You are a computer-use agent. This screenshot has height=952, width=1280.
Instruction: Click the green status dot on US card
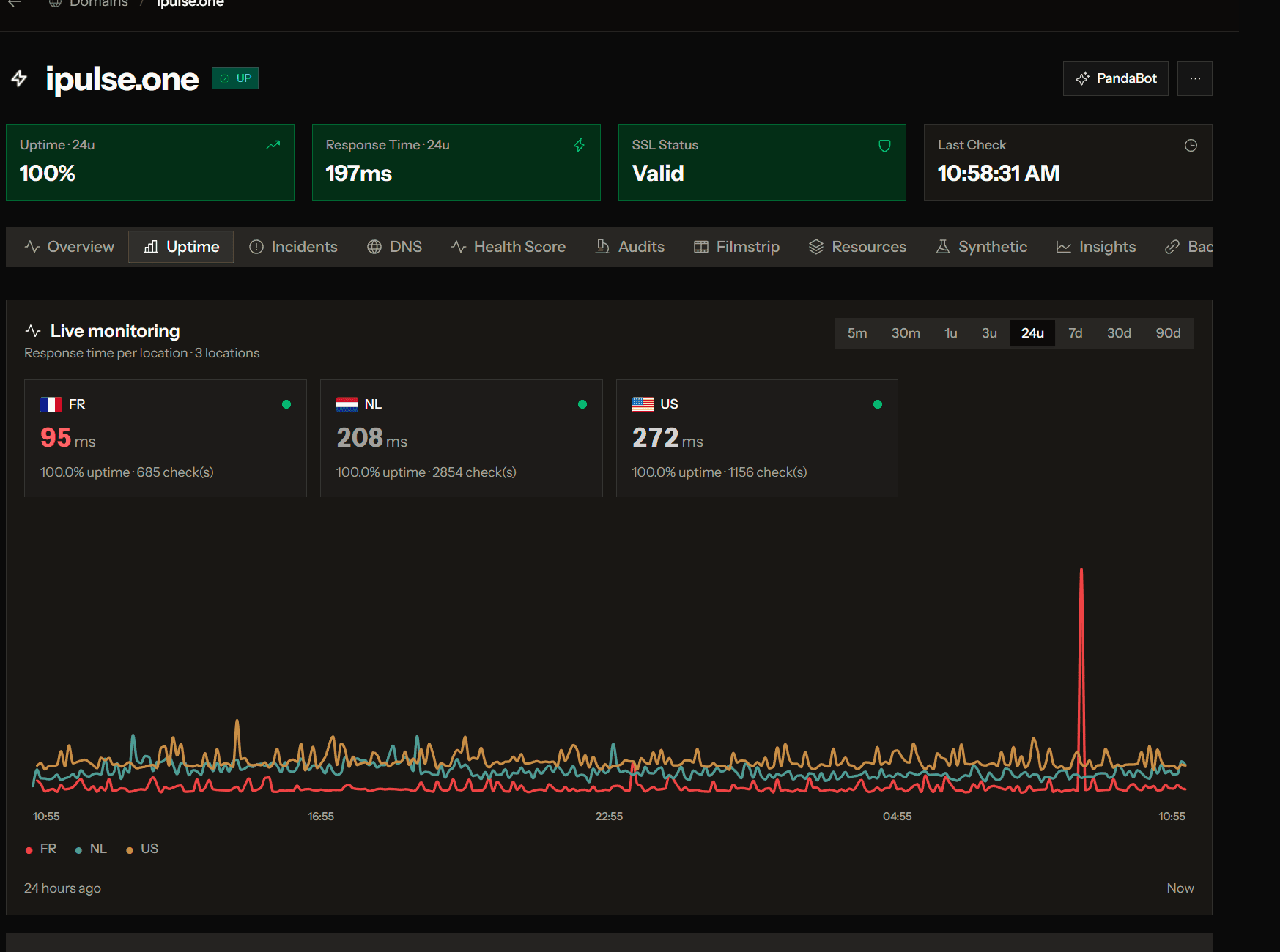[878, 404]
